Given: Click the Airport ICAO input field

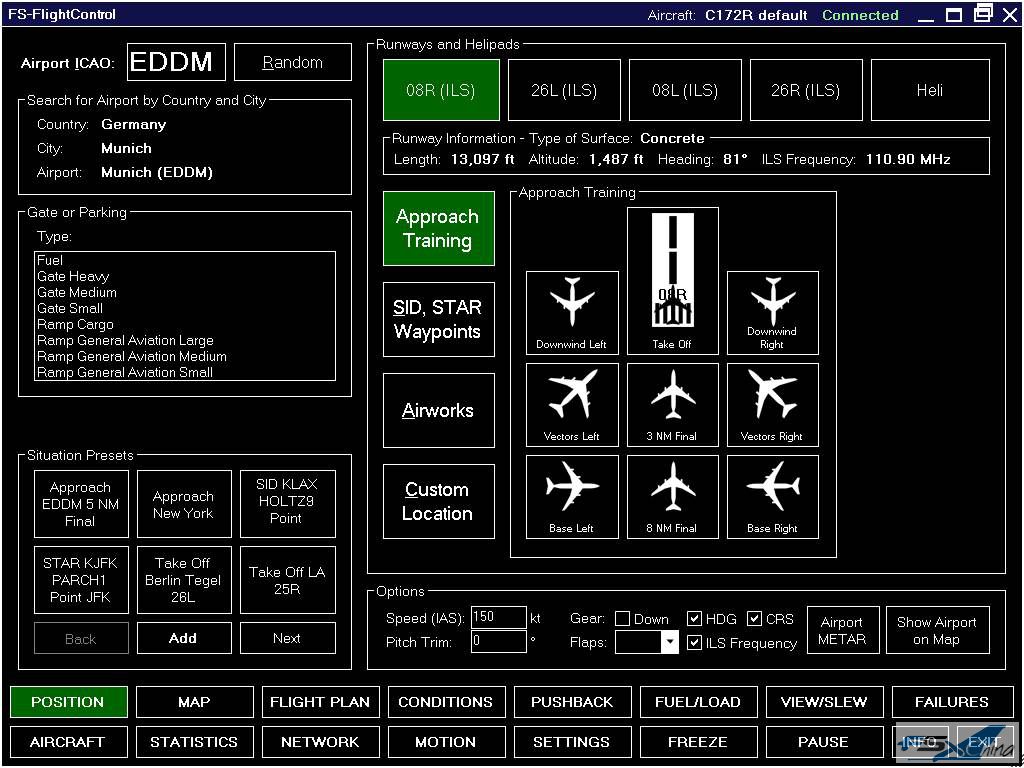Looking at the screenshot, I should coord(176,63).
